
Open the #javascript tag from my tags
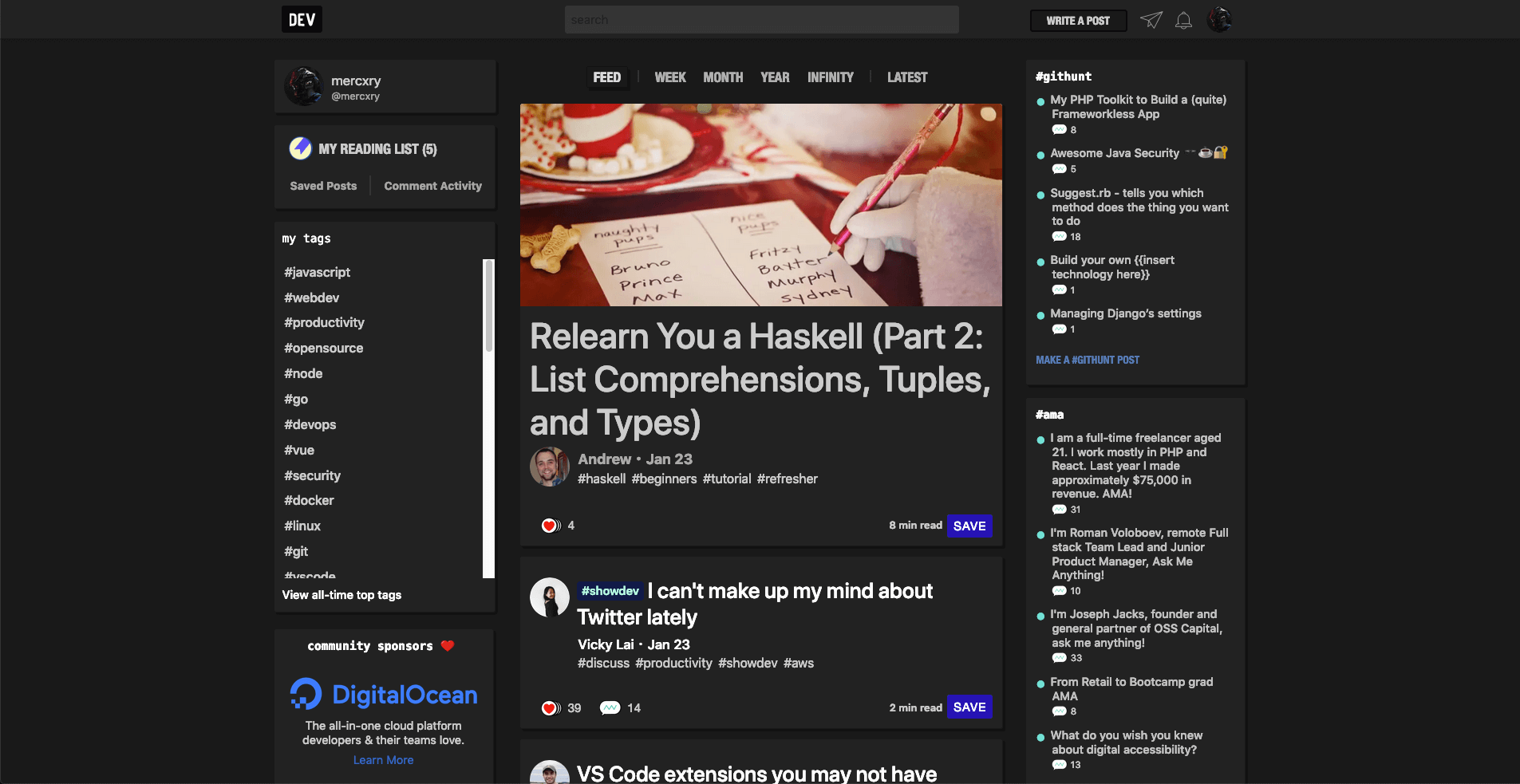tap(317, 272)
